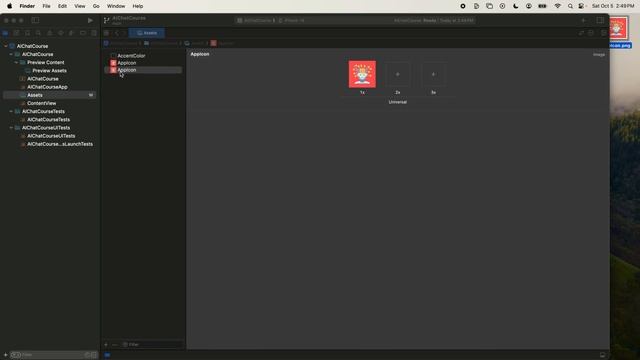640x360 pixels.
Task: Go forward in the editor history
Action: tap(124, 33)
